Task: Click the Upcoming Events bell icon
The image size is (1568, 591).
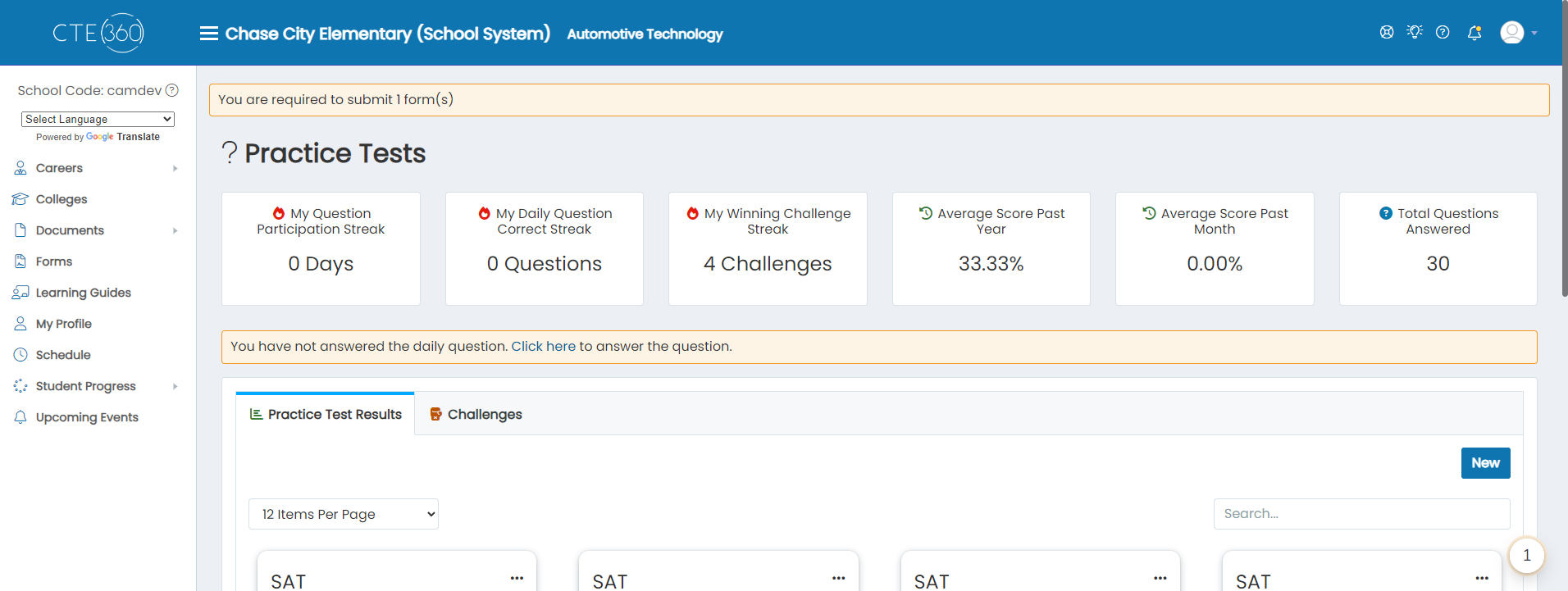Action: pyautogui.click(x=21, y=417)
